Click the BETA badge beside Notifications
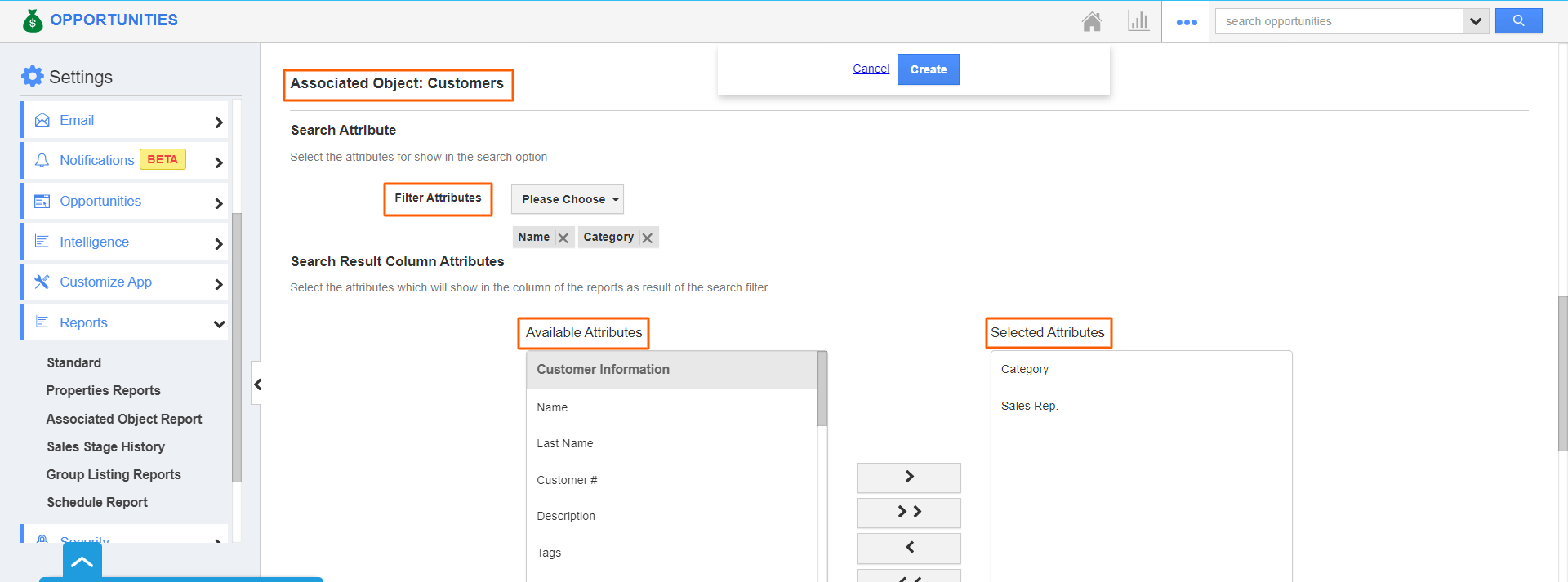Screen dimensions: 1568x582 pos(163,159)
